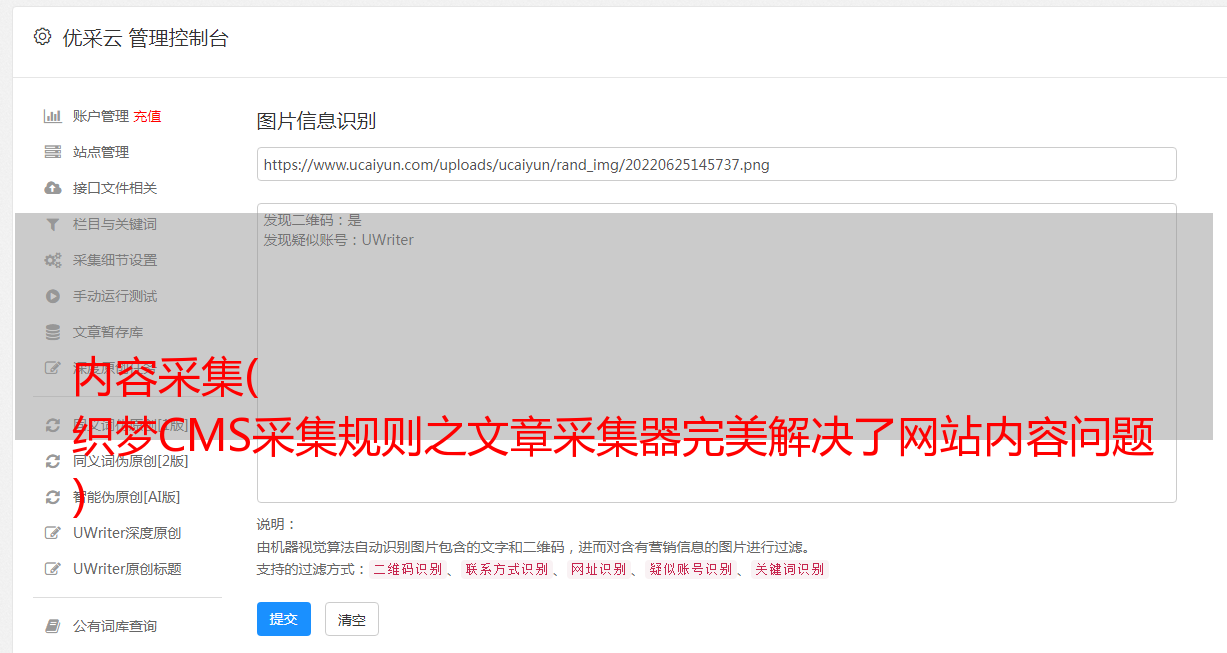Screen dimensions: 1227x653
Task: Click the edit icon for UWriter原创标题
Action: click(53, 569)
